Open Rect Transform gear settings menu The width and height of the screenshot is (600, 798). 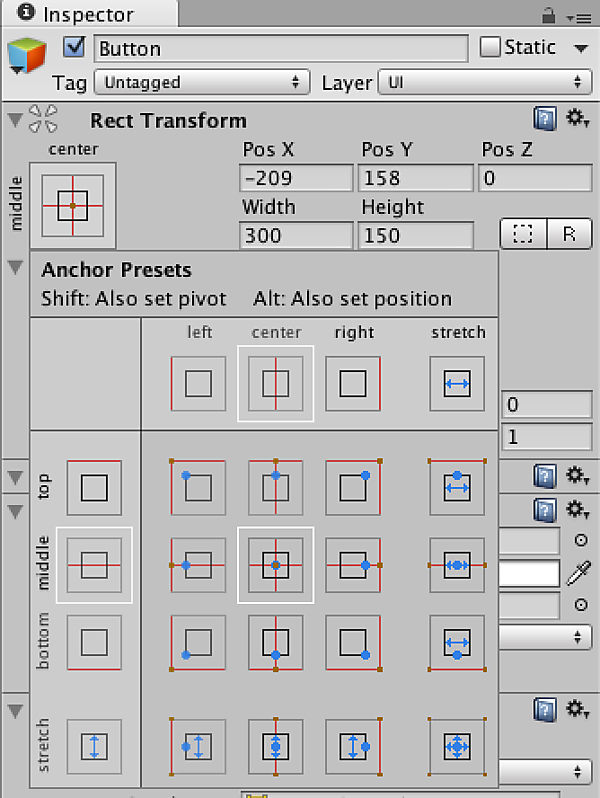point(577,120)
